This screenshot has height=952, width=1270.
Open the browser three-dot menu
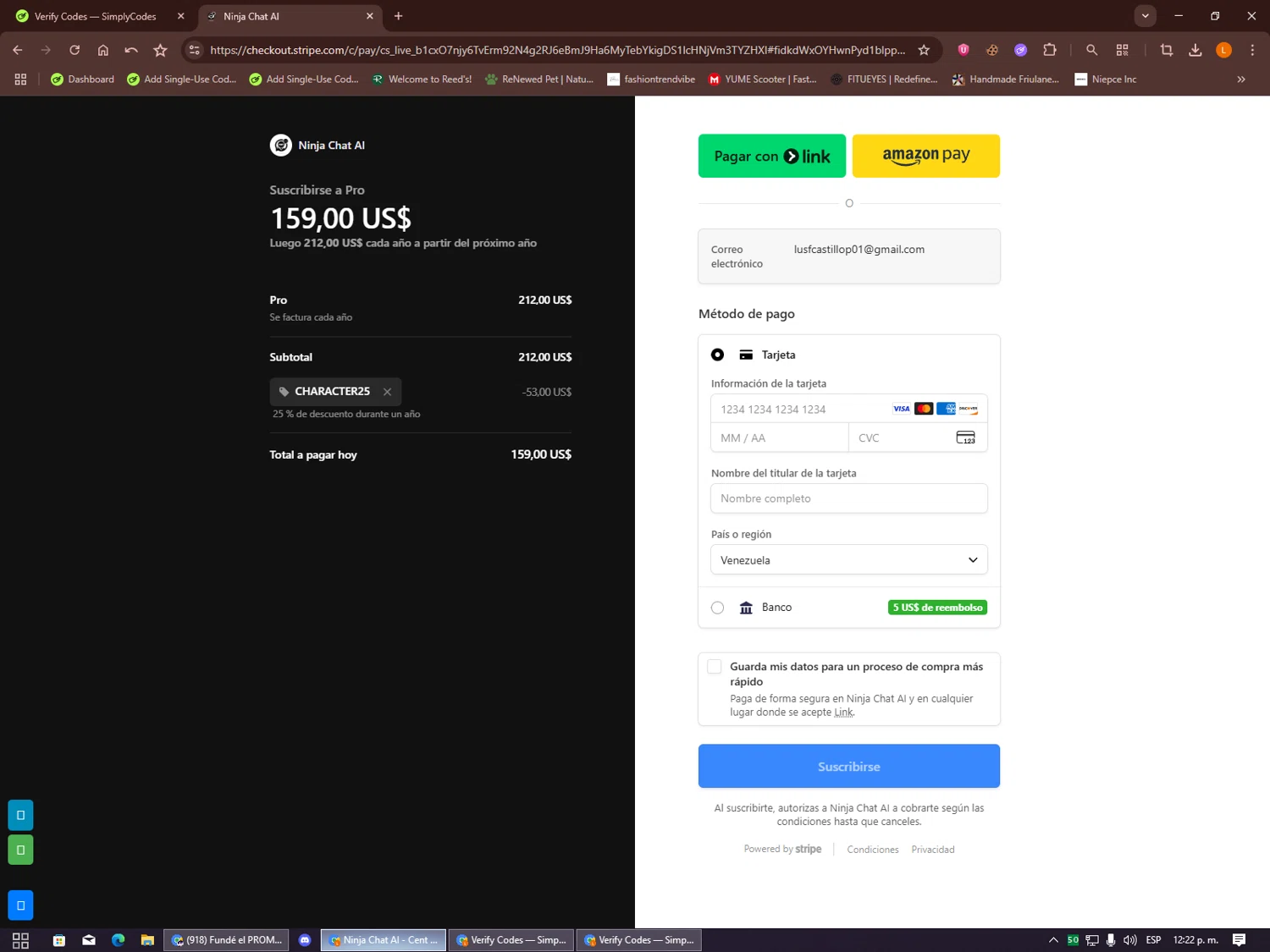pyautogui.click(x=1252, y=50)
